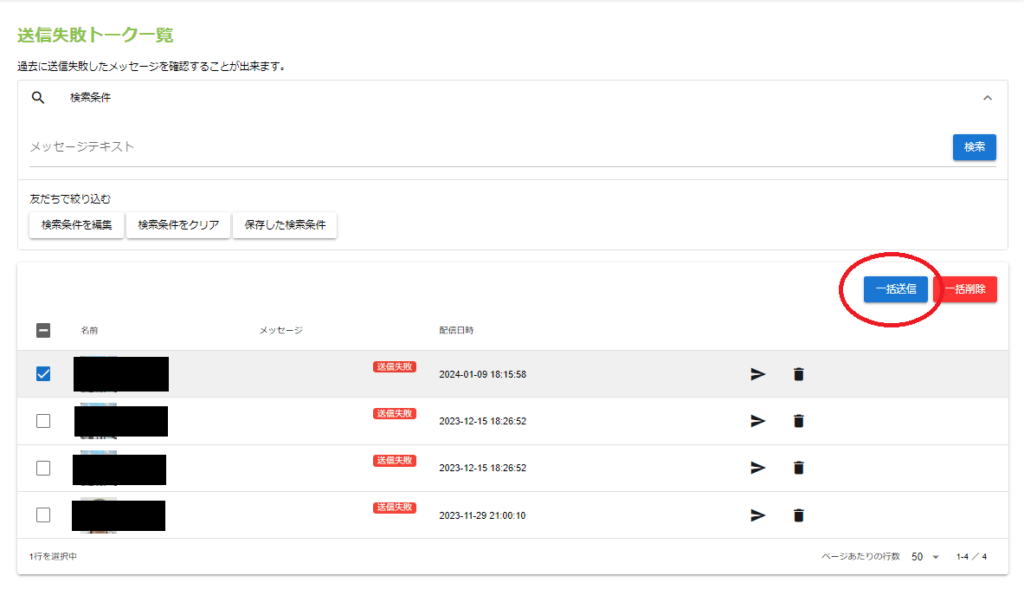Click the magnifying glass search icon
This screenshot has height=589, width=1024.
39,98
